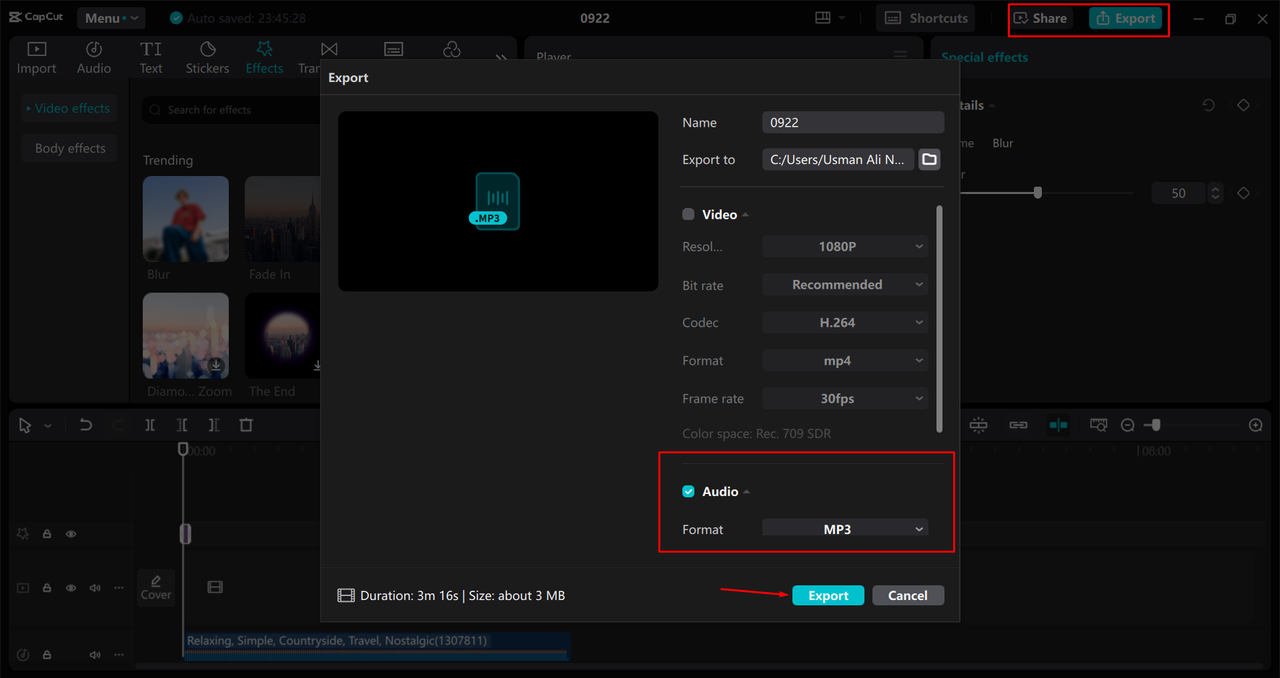This screenshot has width=1280, height=678.
Task: Open the Frame rate 30fps dropdown
Action: coord(845,398)
